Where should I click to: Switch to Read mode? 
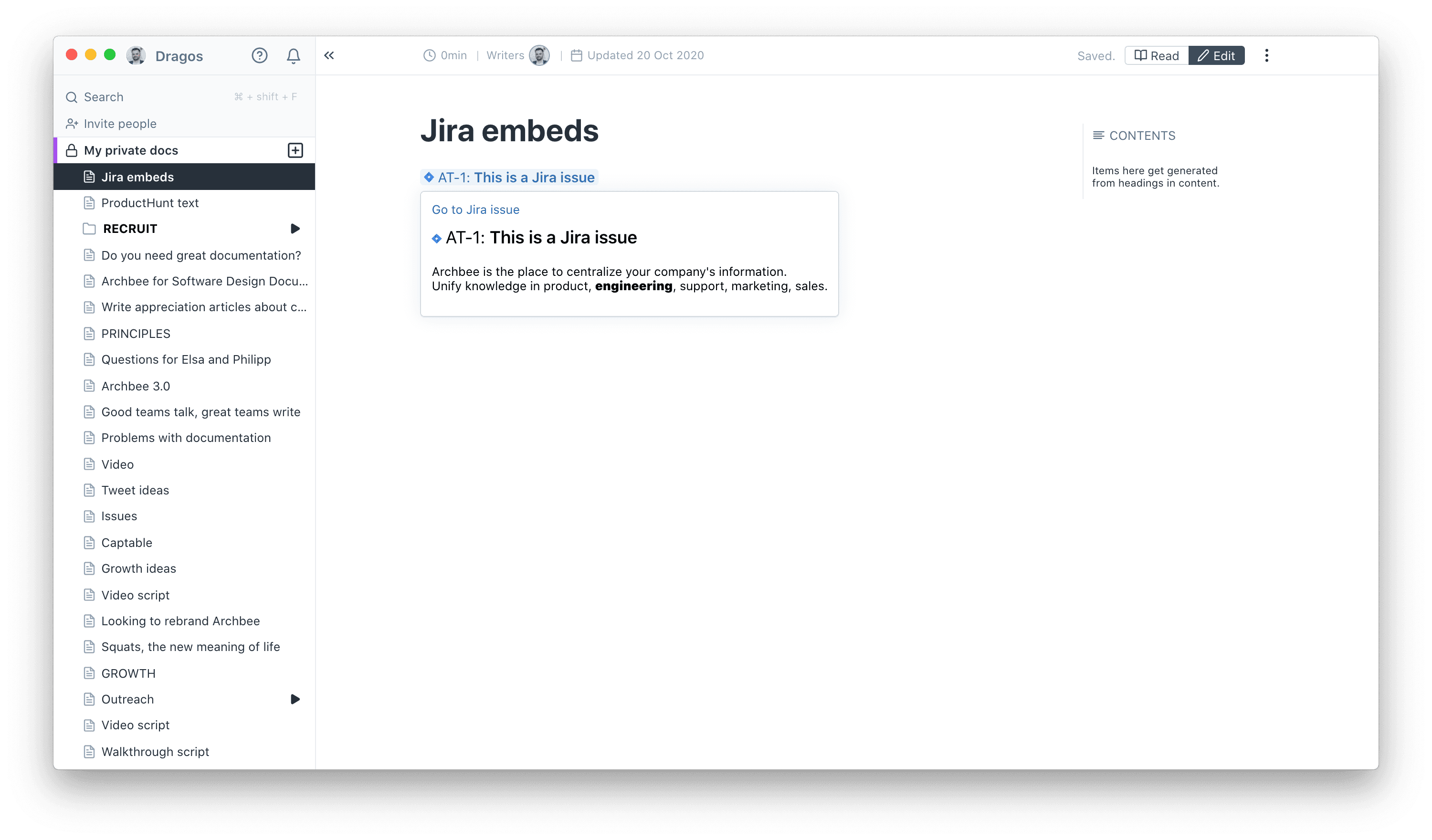point(1157,56)
